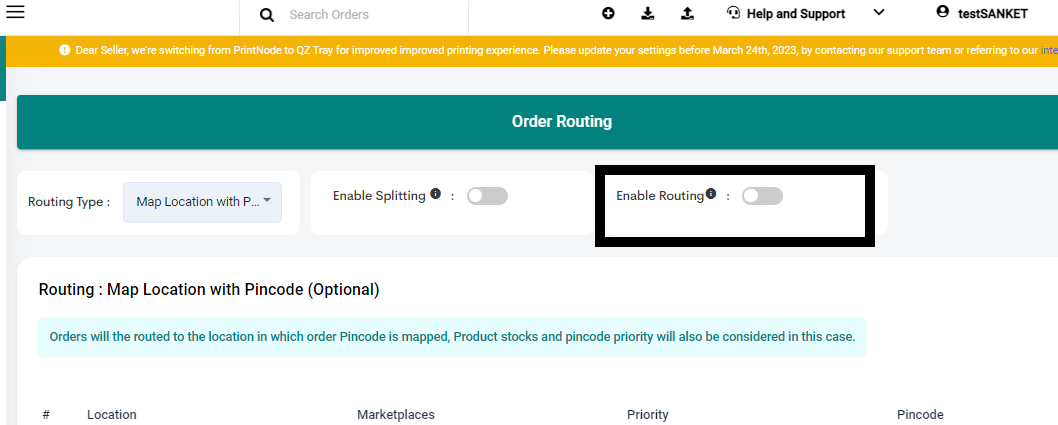1058x425 pixels.
Task: Click the Priority column header
Action: 648,414
